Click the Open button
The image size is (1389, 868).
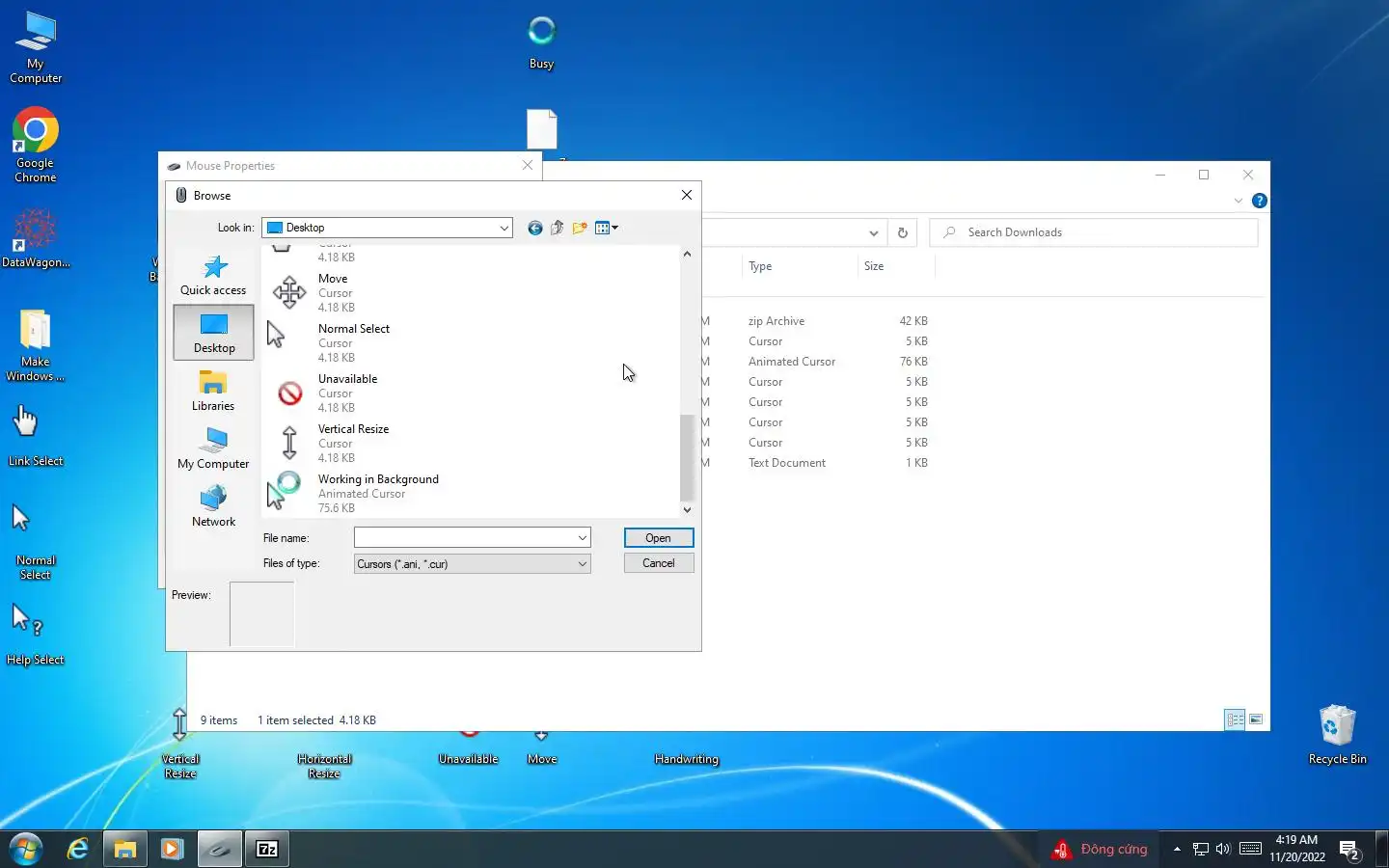(x=659, y=538)
